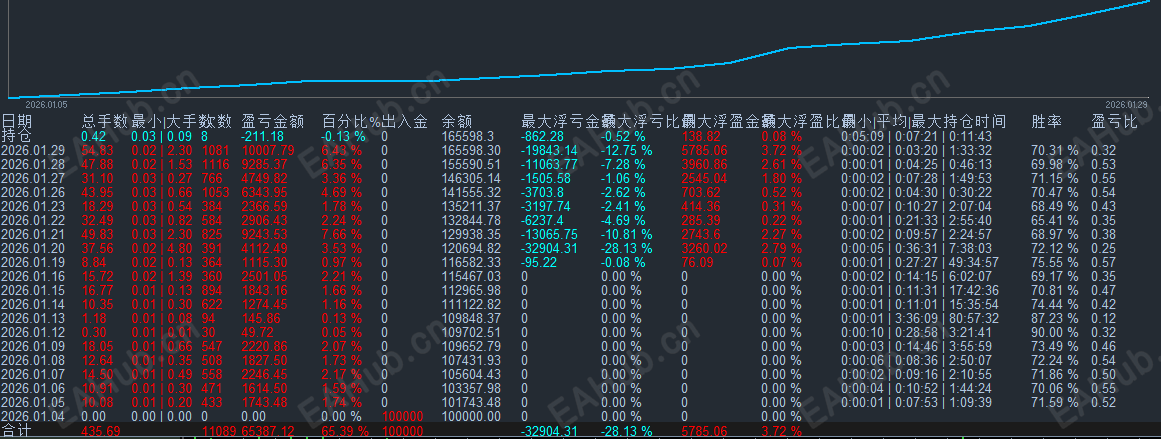Click the 胜率 column header
This screenshot has height=439, width=1161.
pos(1047,121)
